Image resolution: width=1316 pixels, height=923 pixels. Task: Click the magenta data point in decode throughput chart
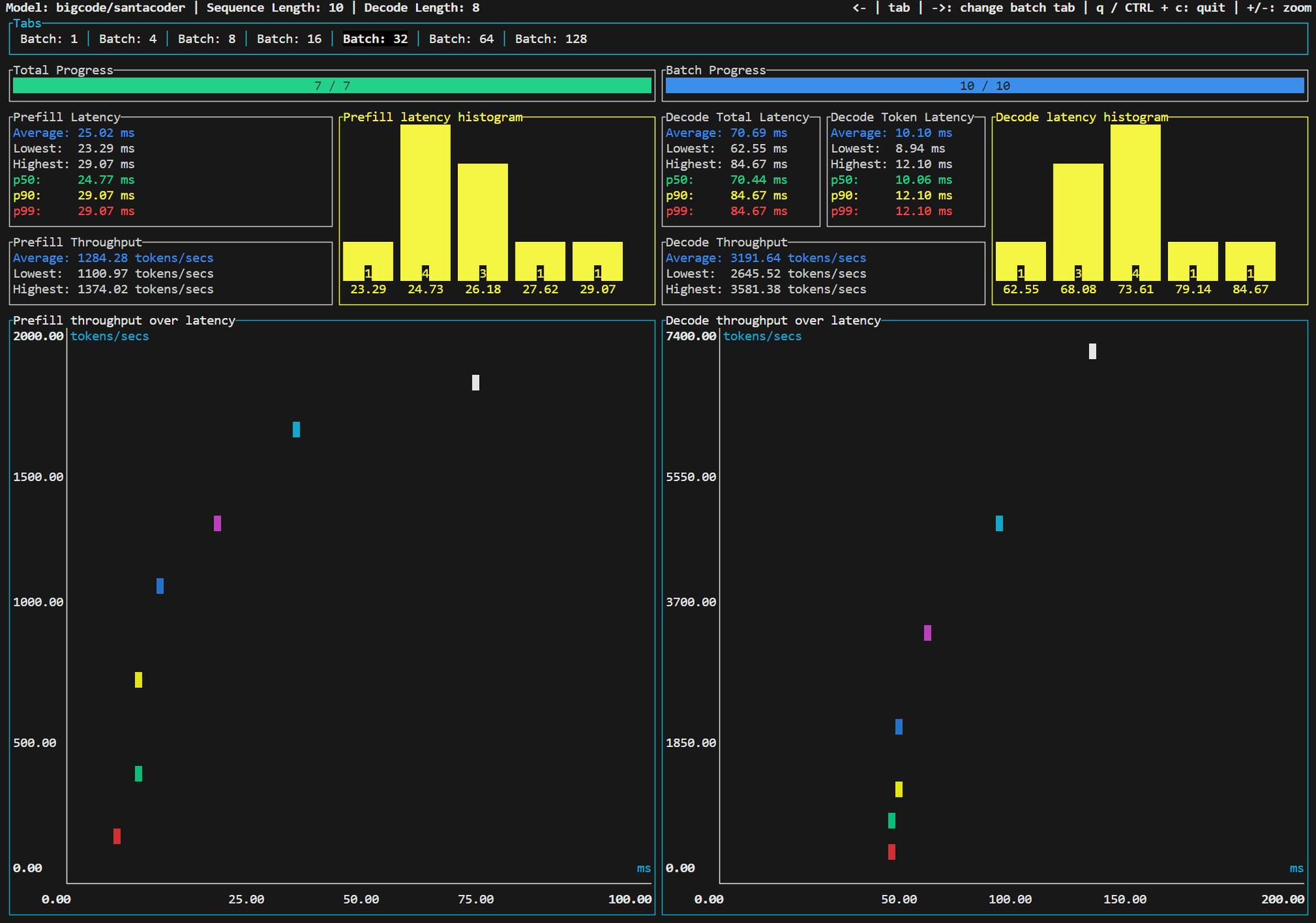point(927,633)
